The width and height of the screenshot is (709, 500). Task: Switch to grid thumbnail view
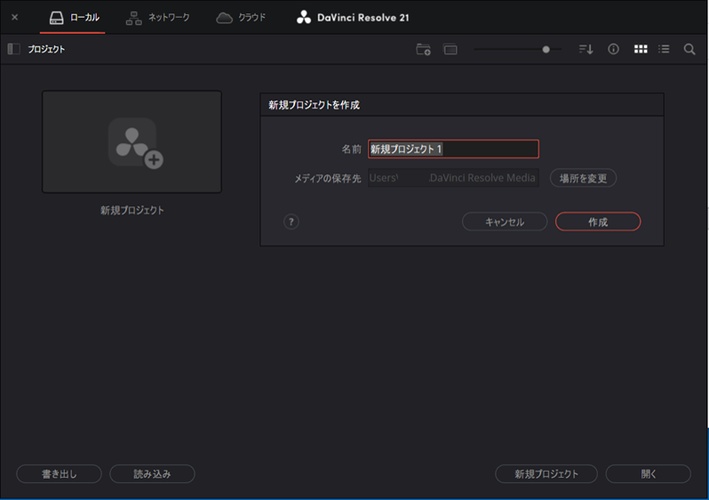coord(640,49)
